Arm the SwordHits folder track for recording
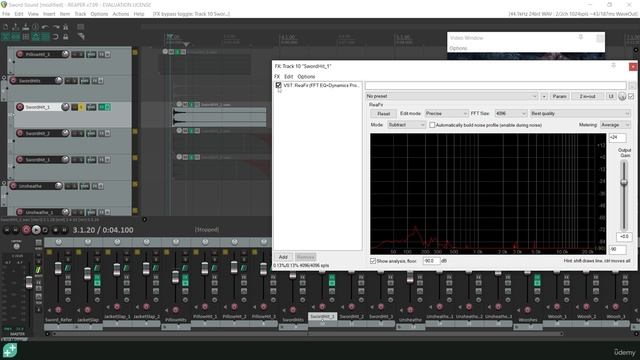Viewport: 640px width, 360px height. (13, 81)
